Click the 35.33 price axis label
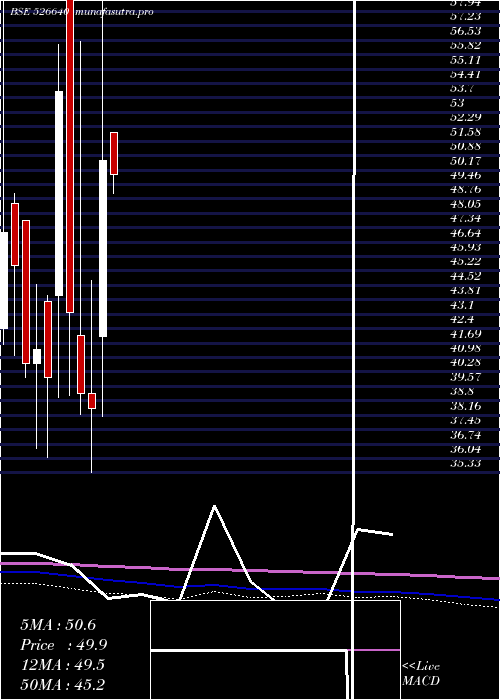 click(466, 463)
